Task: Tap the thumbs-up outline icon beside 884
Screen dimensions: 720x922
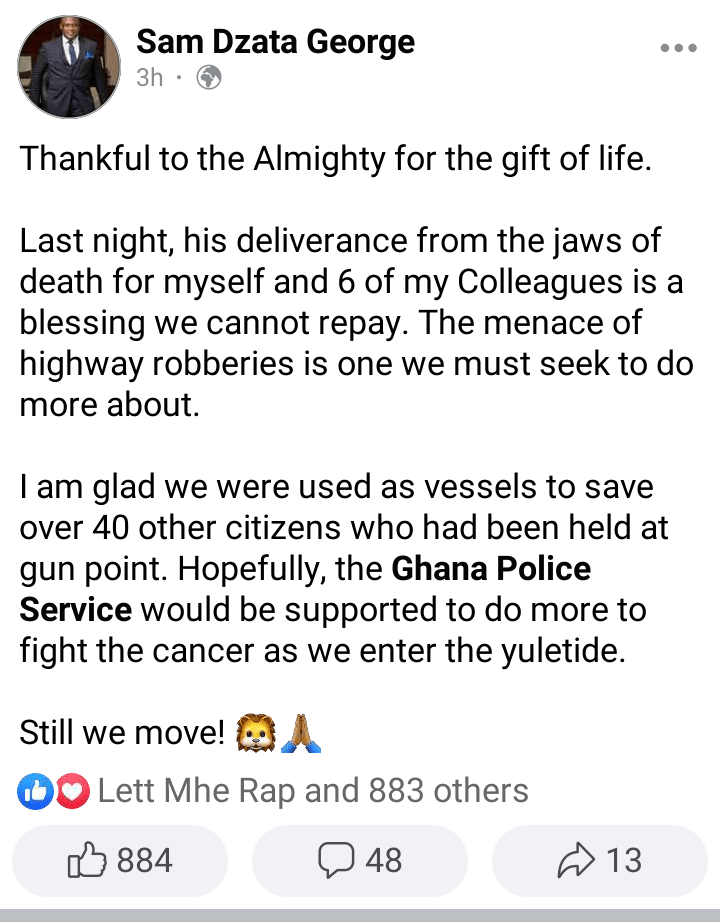Action: tap(87, 860)
